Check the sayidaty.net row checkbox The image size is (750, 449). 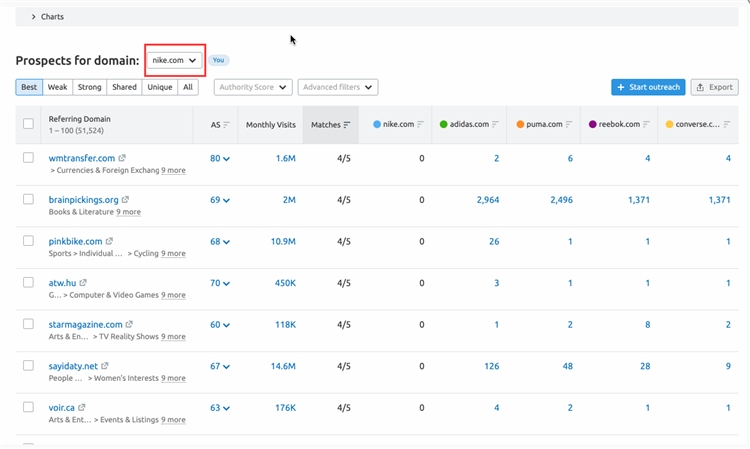click(x=28, y=365)
